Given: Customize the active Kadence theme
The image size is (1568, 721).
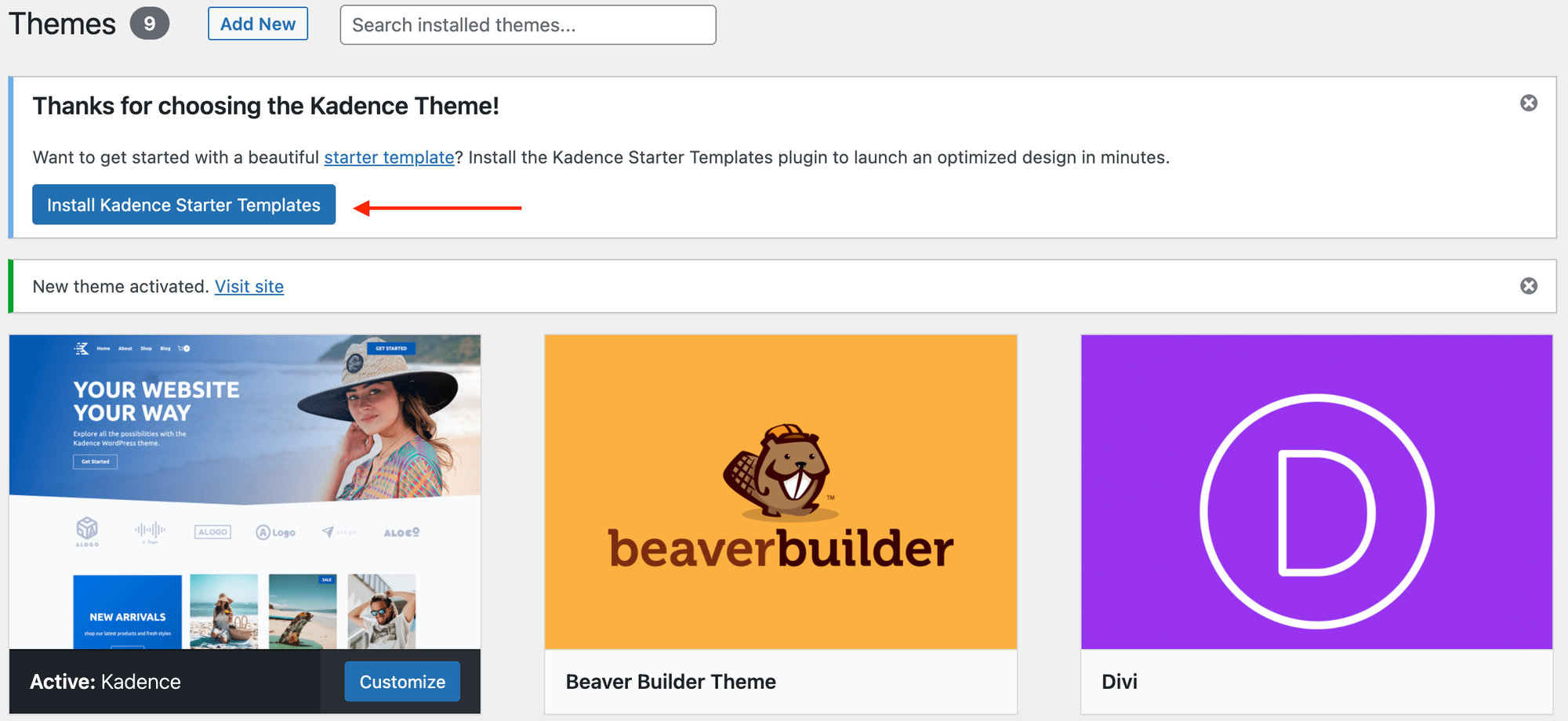Looking at the screenshot, I should [x=402, y=682].
